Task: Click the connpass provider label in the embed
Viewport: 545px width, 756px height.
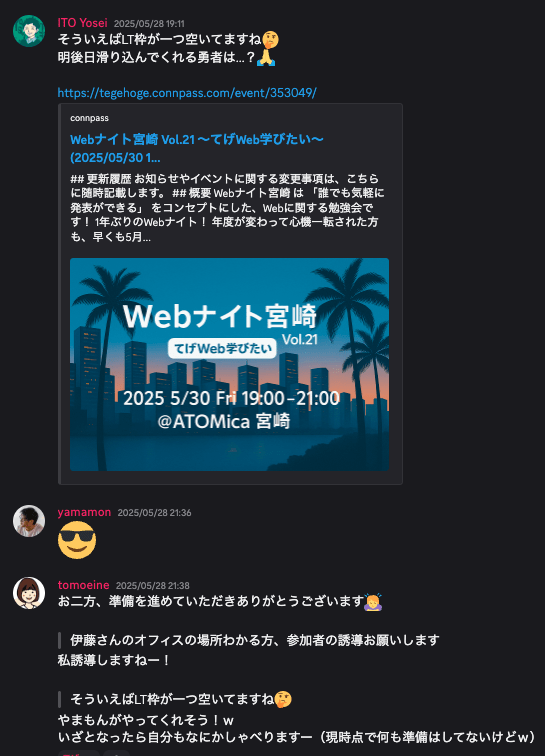Action: click(x=89, y=118)
